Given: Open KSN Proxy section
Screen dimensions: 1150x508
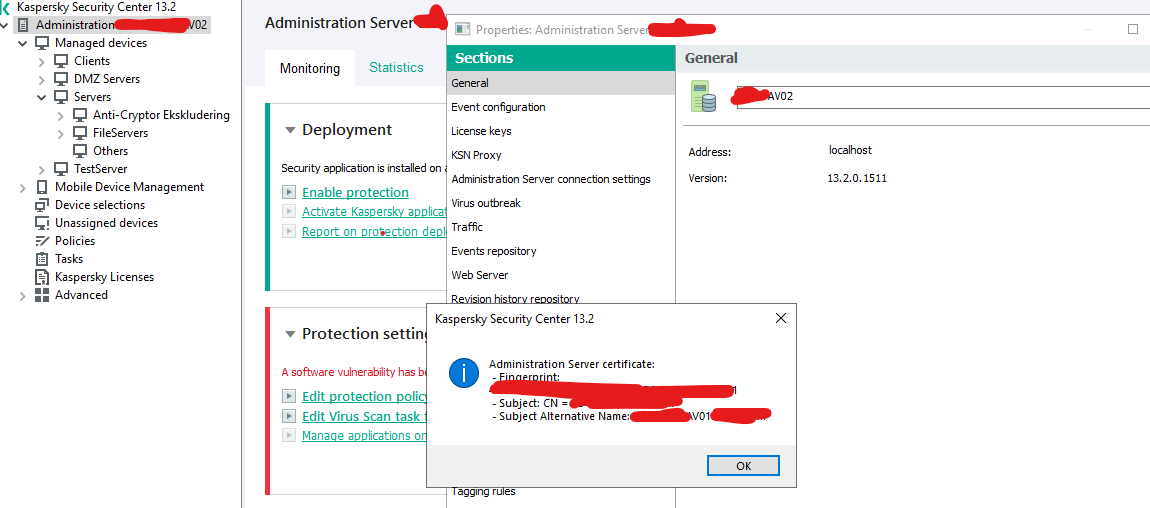Looking at the screenshot, I should pyautogui.click(x=476, y=155).
